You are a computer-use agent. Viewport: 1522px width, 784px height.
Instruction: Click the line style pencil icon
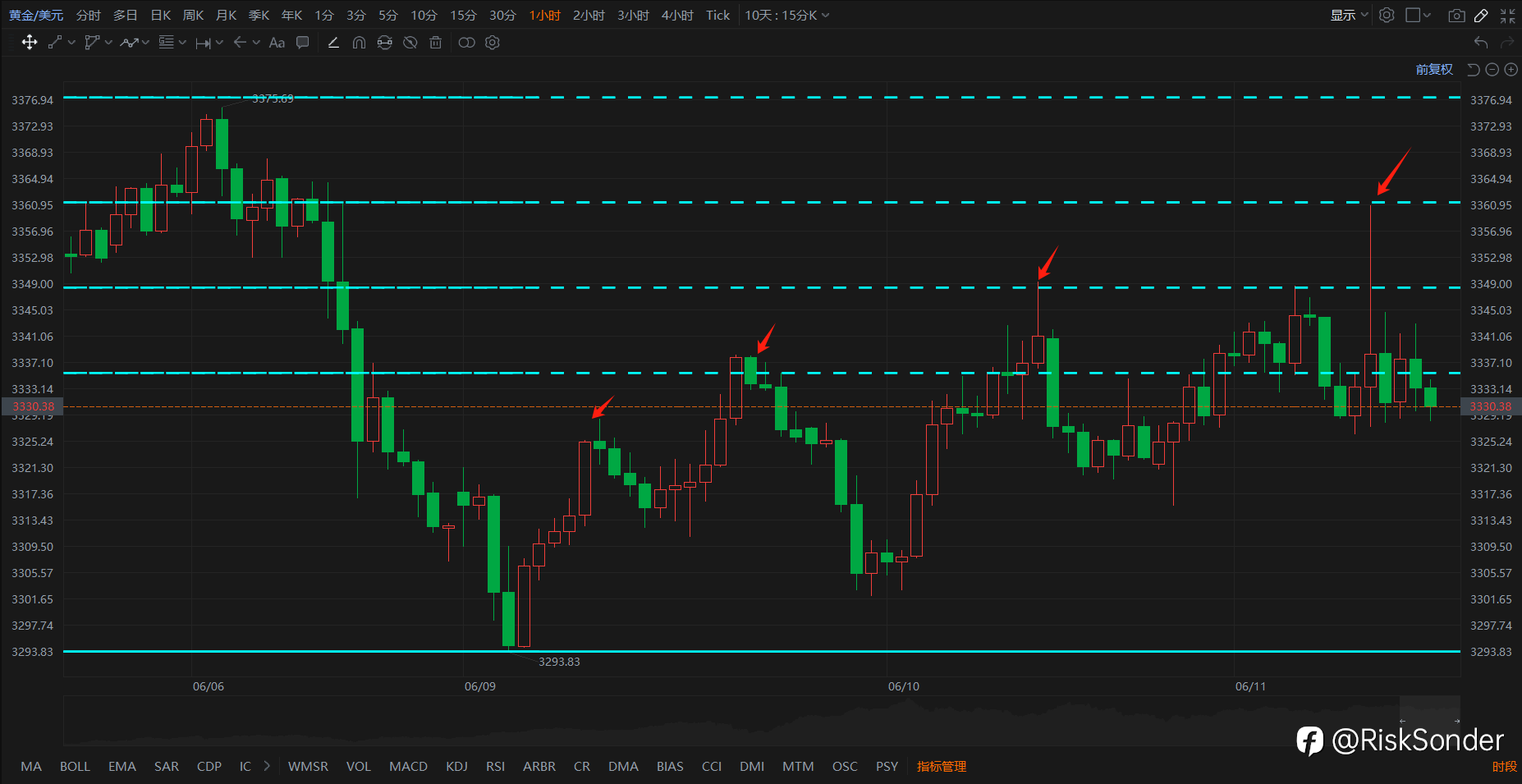(333, 43)
